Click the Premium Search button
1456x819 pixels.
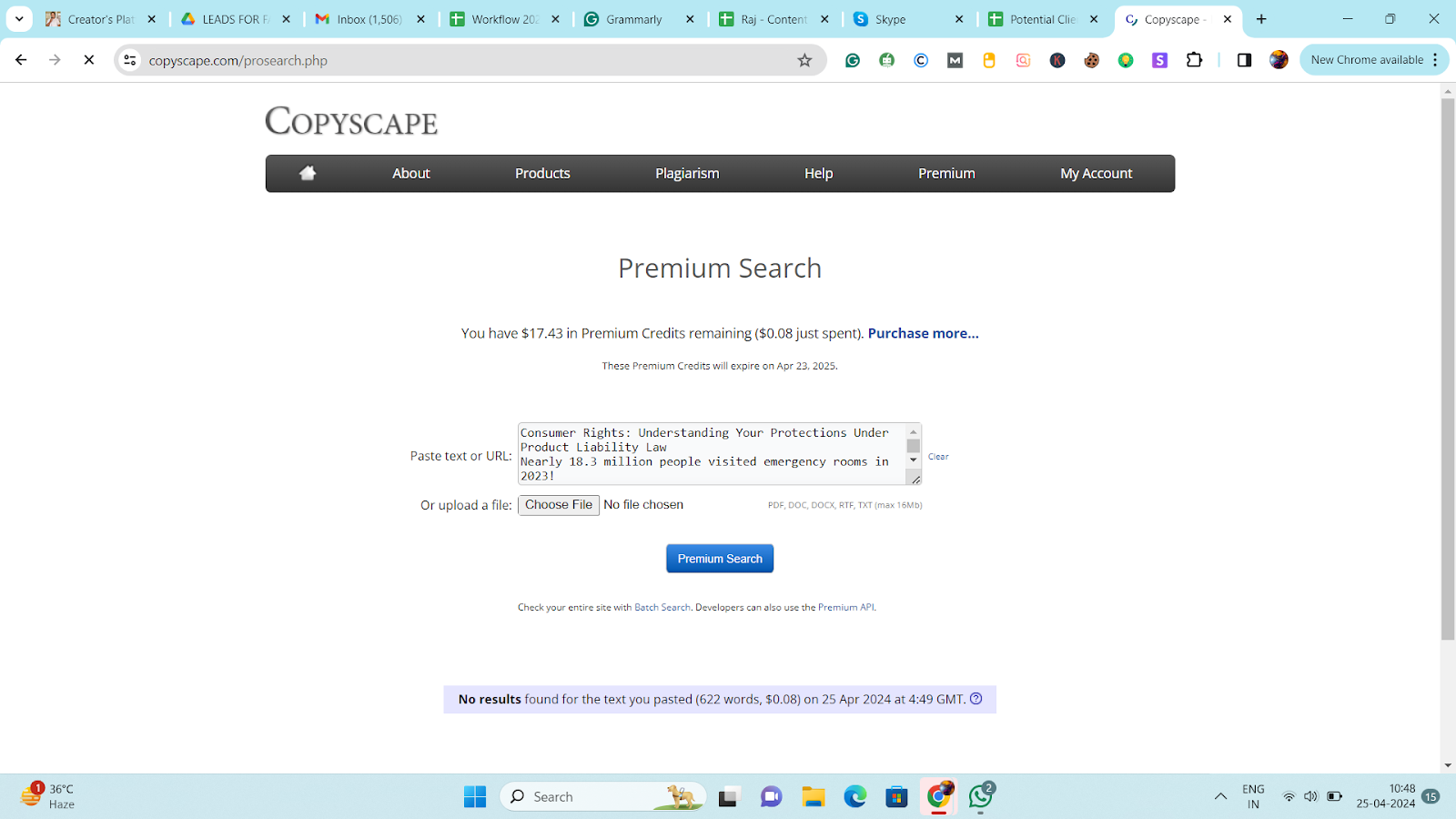pyautogui.click(x=720, y=559)
